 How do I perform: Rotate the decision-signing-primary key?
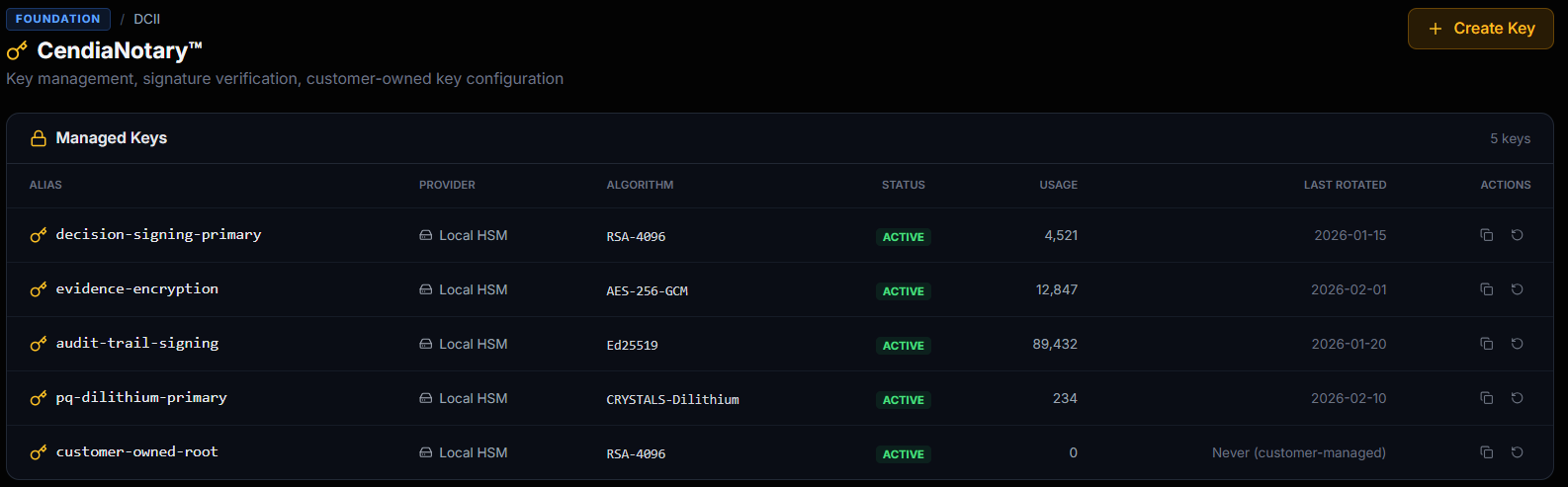(x=1517, y=235)
